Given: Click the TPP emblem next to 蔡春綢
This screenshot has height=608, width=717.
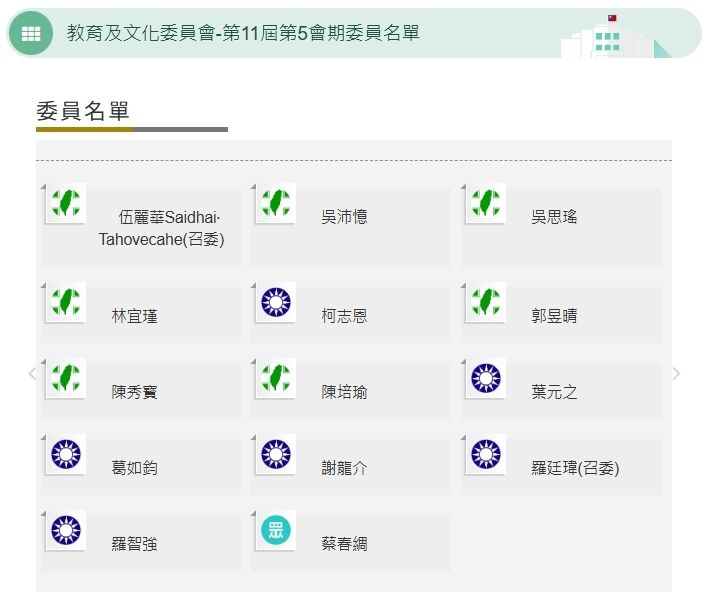Looking at the screenshot, I should 276,530.
